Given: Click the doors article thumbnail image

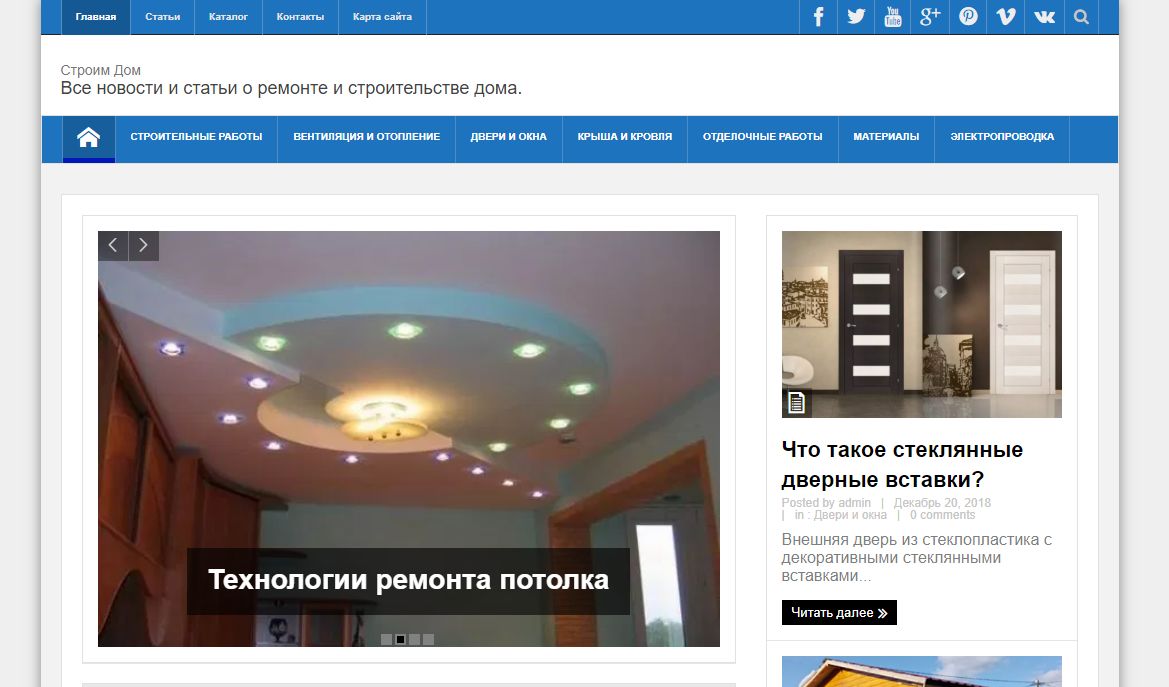Looking at the screenshot, I should [921, 324].
